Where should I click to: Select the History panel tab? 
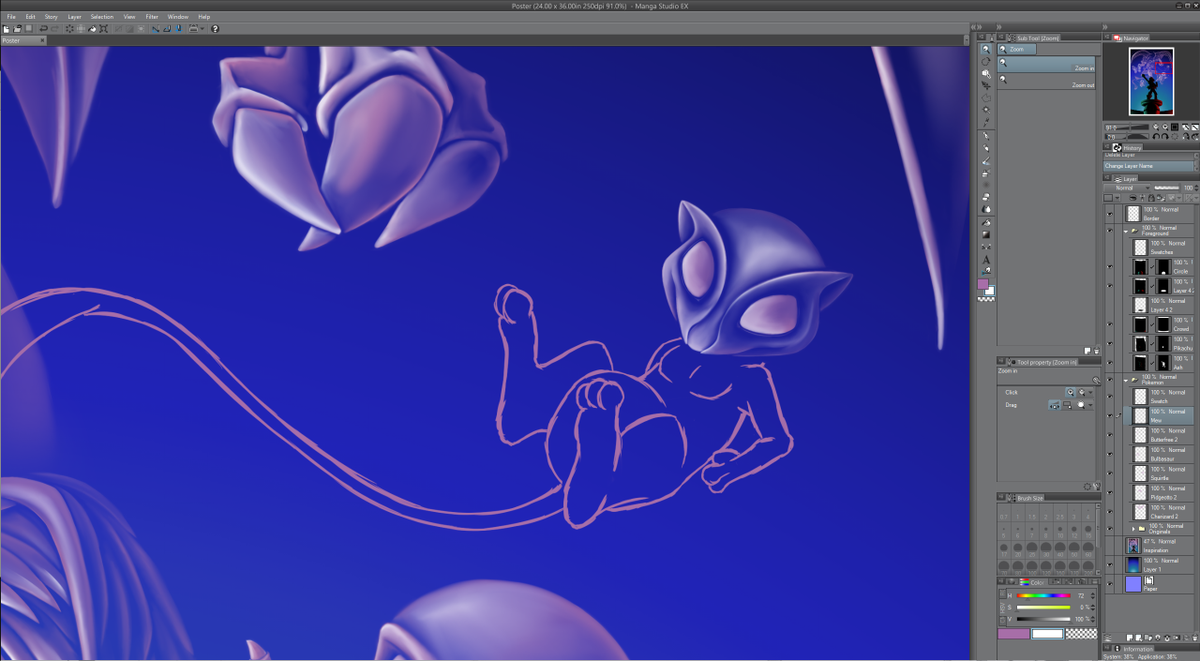pos(1127,147)
